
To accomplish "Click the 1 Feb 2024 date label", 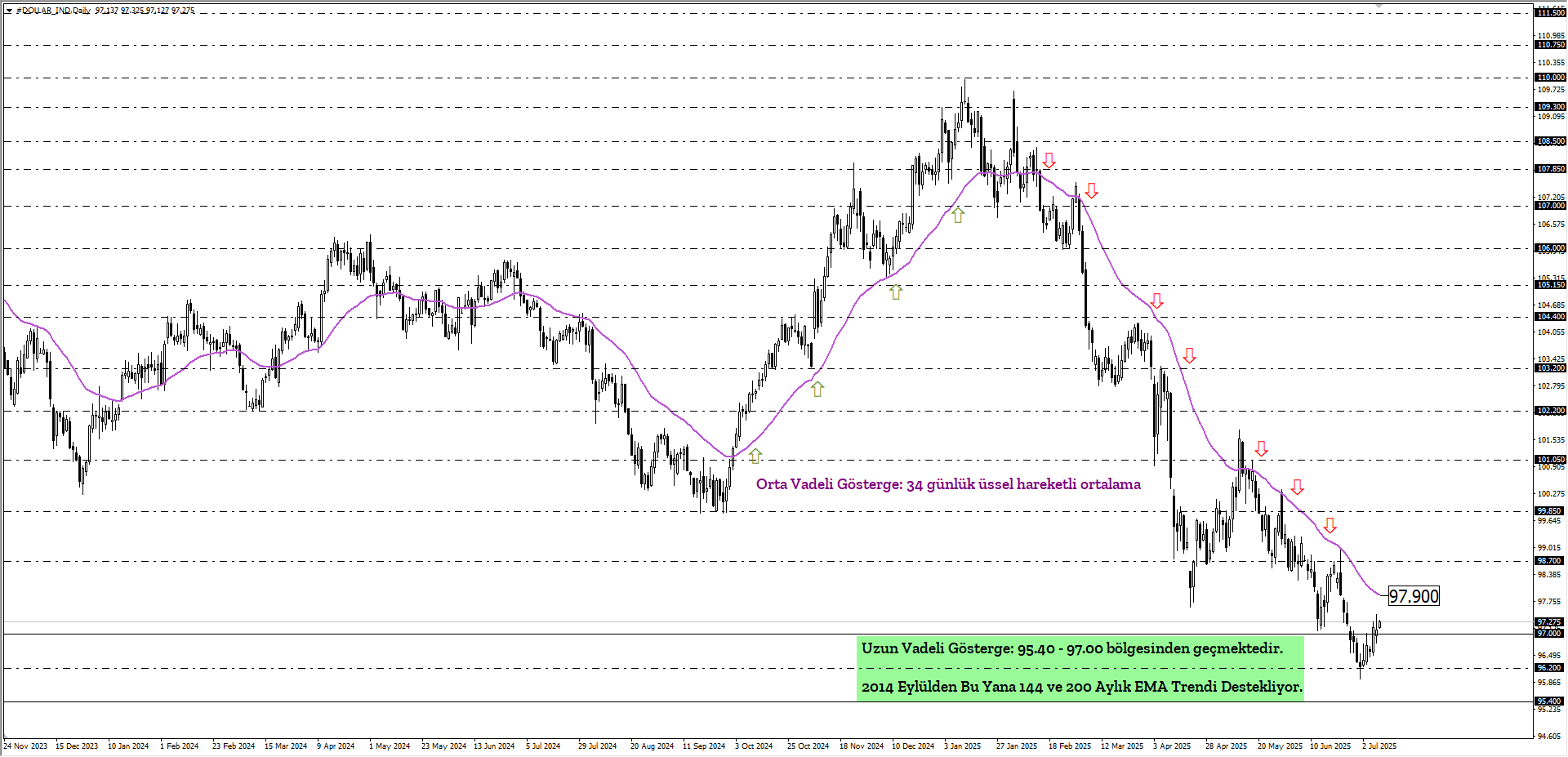I will pos(180,746).
